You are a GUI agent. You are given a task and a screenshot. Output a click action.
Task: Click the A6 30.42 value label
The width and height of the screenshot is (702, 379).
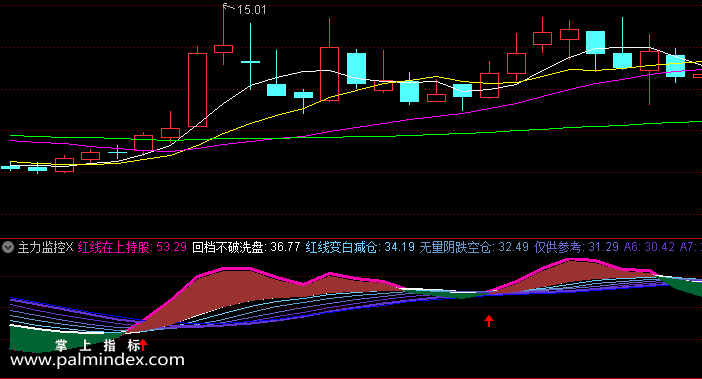click(x=649, y=247)
